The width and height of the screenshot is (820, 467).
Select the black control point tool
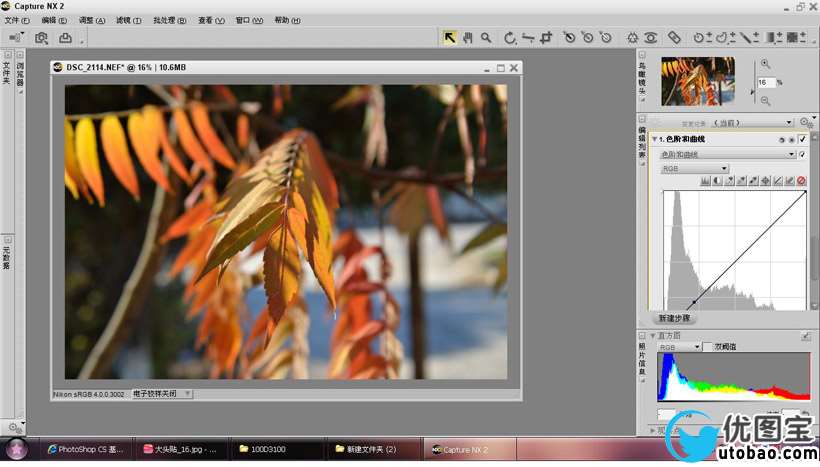click(569, 38)
